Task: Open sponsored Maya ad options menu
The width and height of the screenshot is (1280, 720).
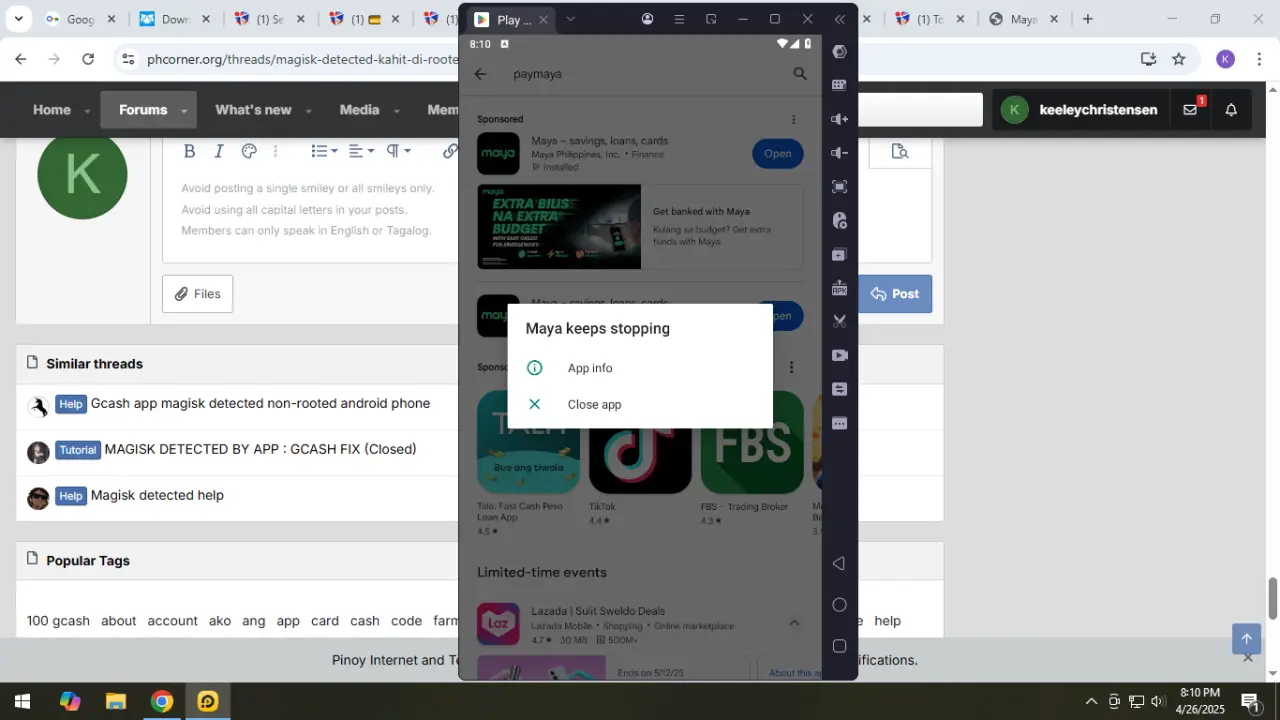Action: click(x=794, y=119)
